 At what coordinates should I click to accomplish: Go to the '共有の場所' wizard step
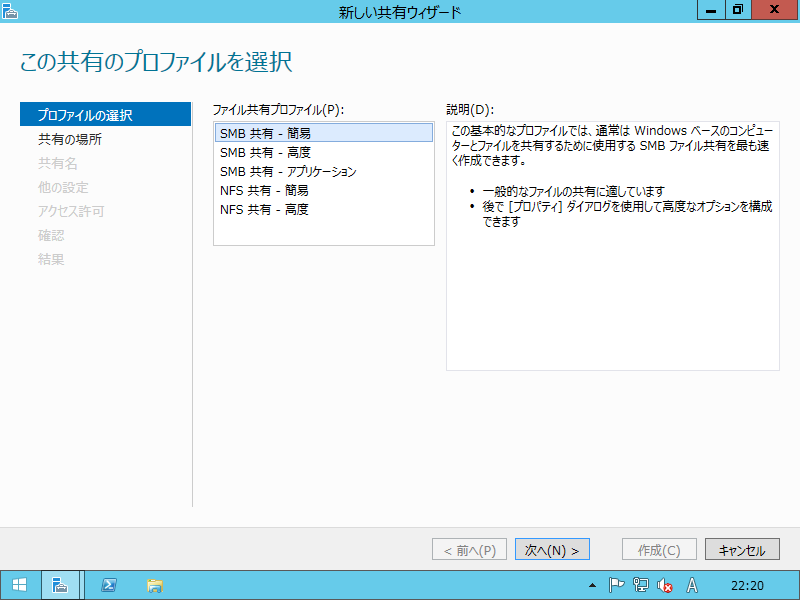point(70,139)
